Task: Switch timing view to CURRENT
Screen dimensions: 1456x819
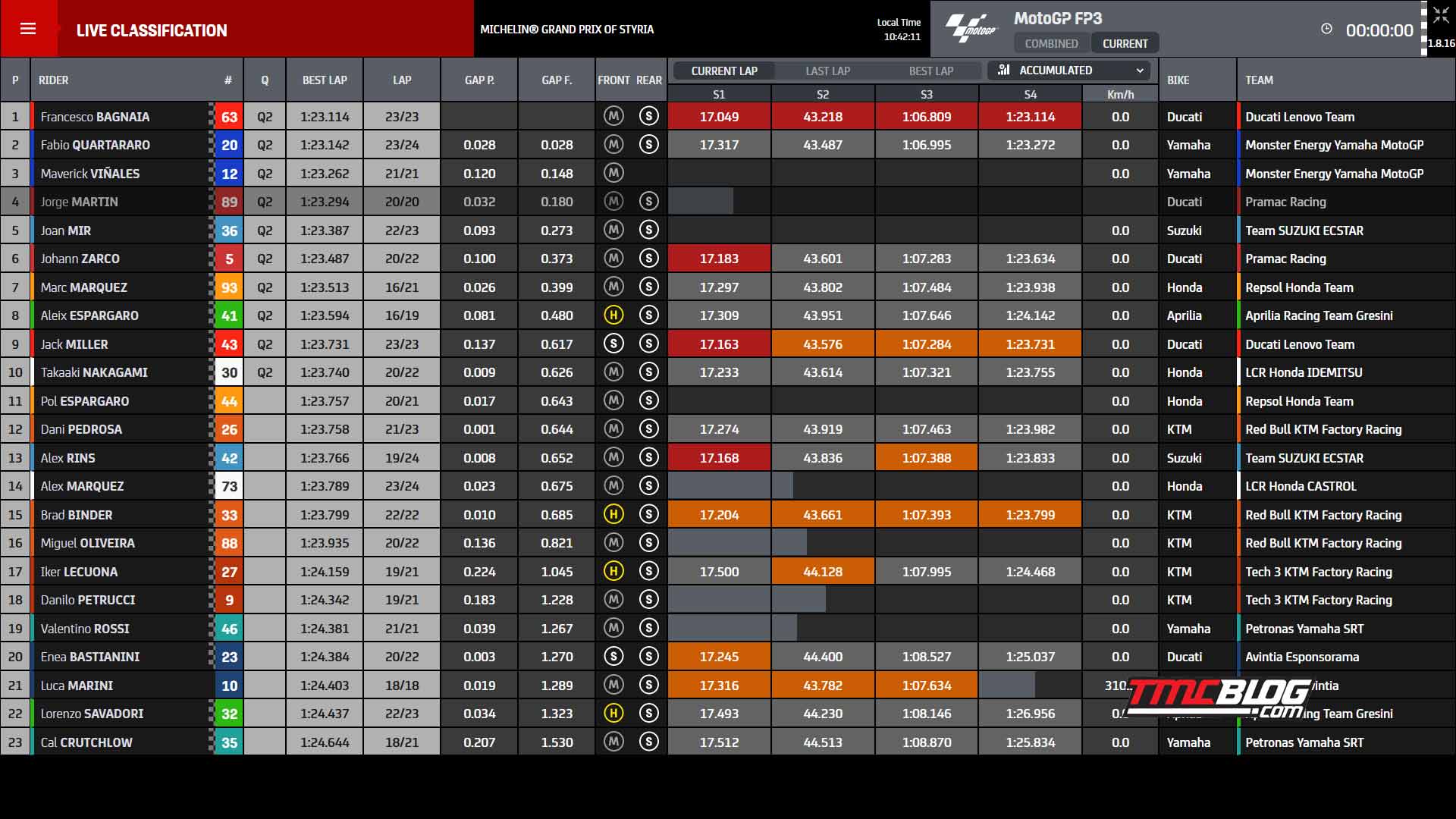Action: pyautogui.click(x=1125, y=43)
